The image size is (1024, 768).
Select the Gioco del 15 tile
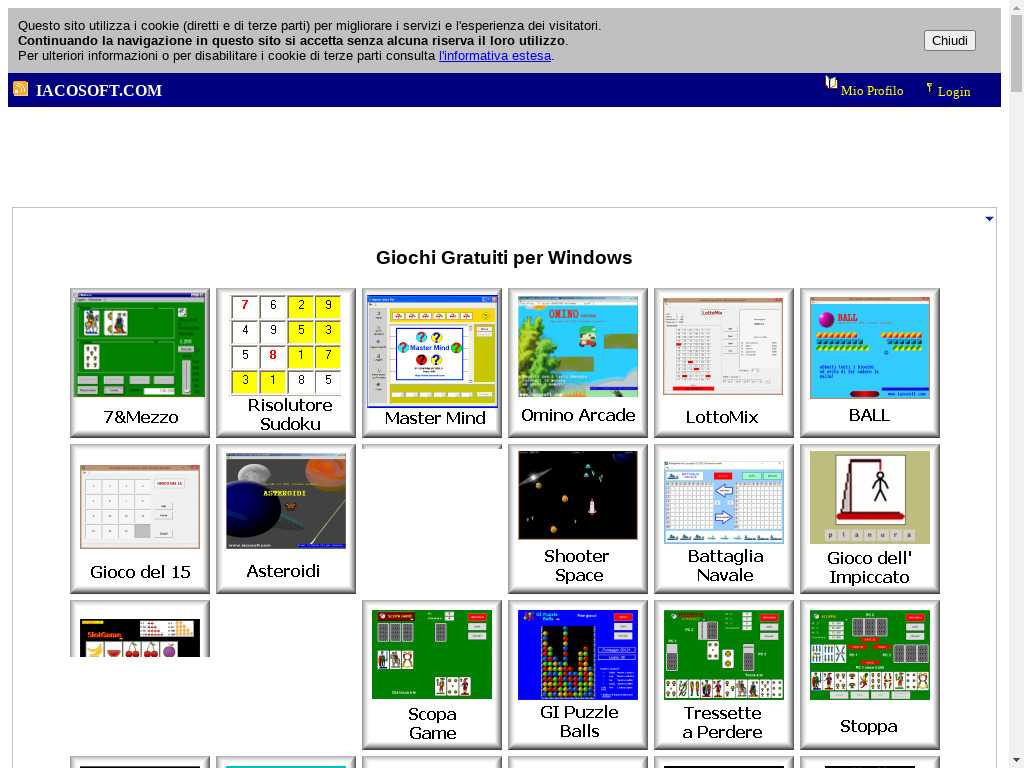140,519
